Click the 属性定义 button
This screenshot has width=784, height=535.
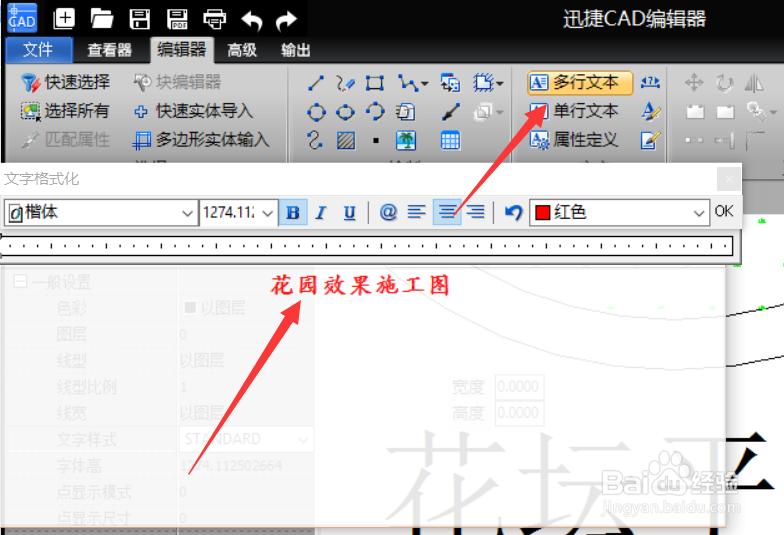574,140
